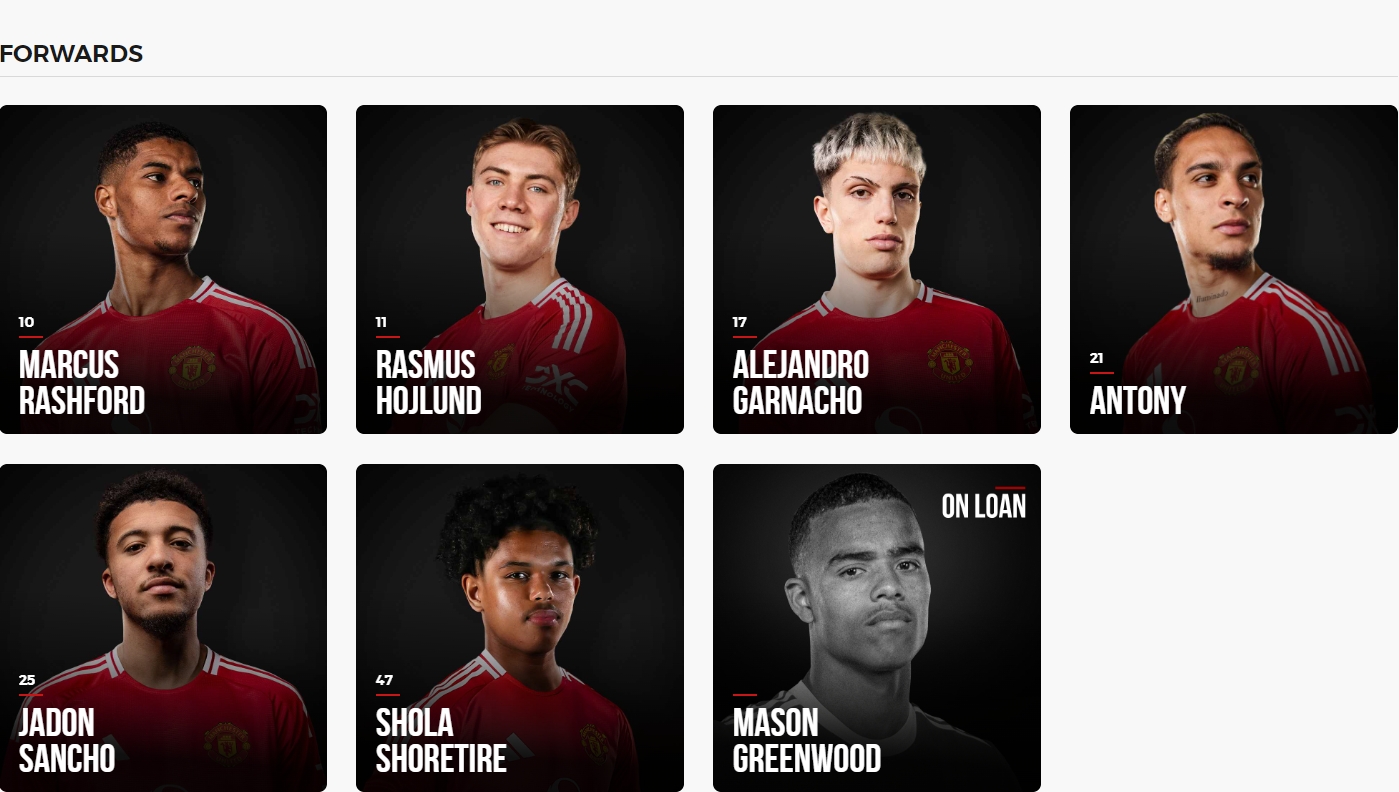
Task: Click the Jadon Sancho name text
Action: (67, 740)
